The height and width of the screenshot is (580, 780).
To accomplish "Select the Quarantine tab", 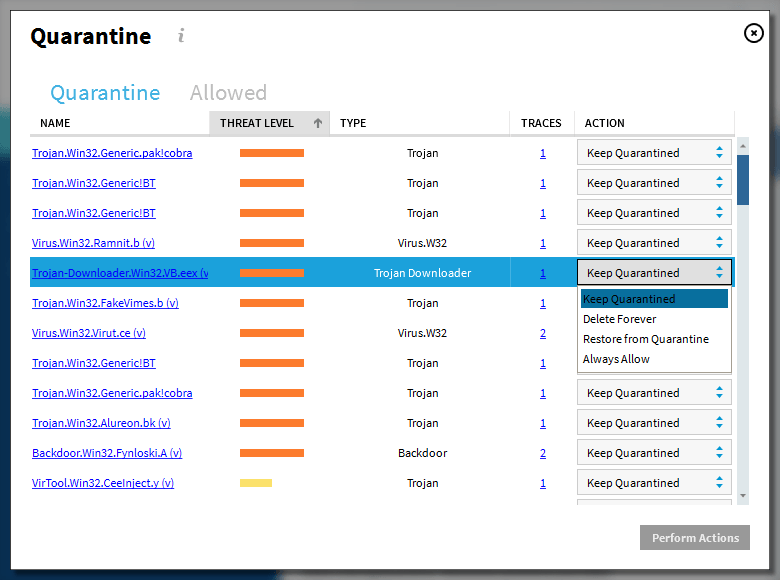I will coord(105,93).
